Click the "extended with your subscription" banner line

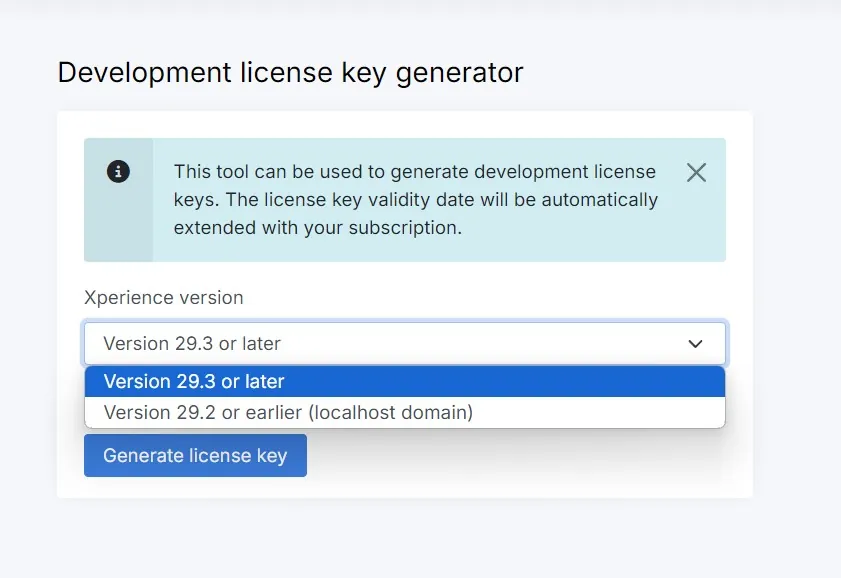point(318,228)
